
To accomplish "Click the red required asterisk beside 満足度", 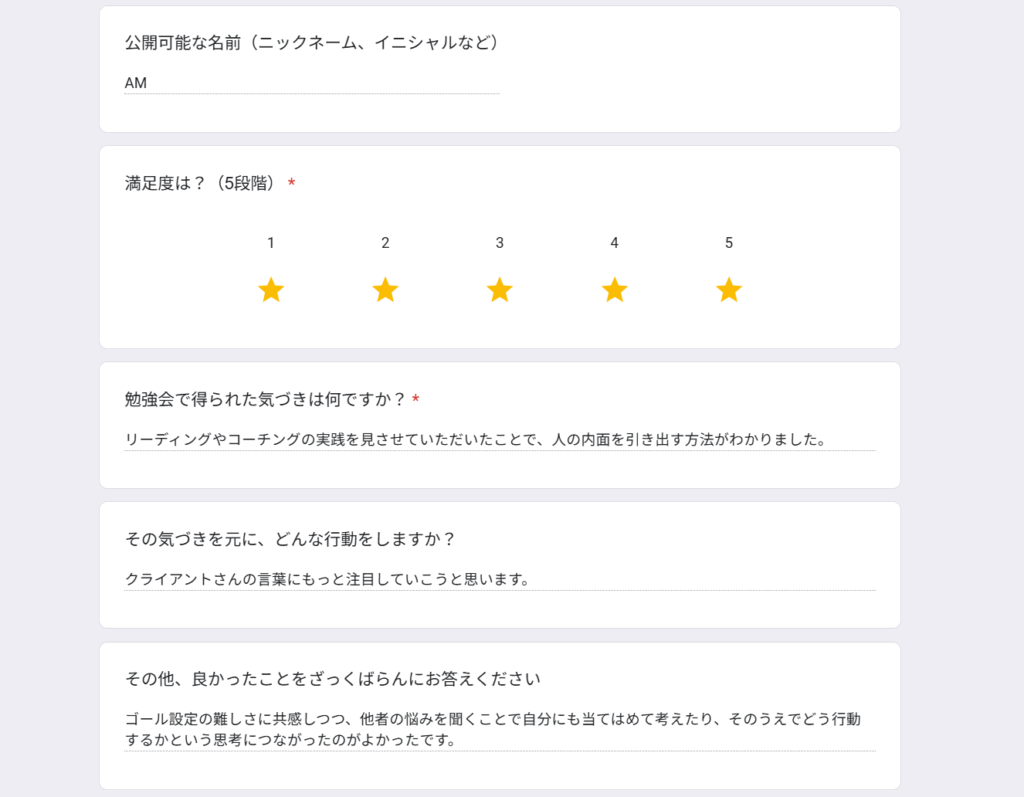I will tap(291, 183).
